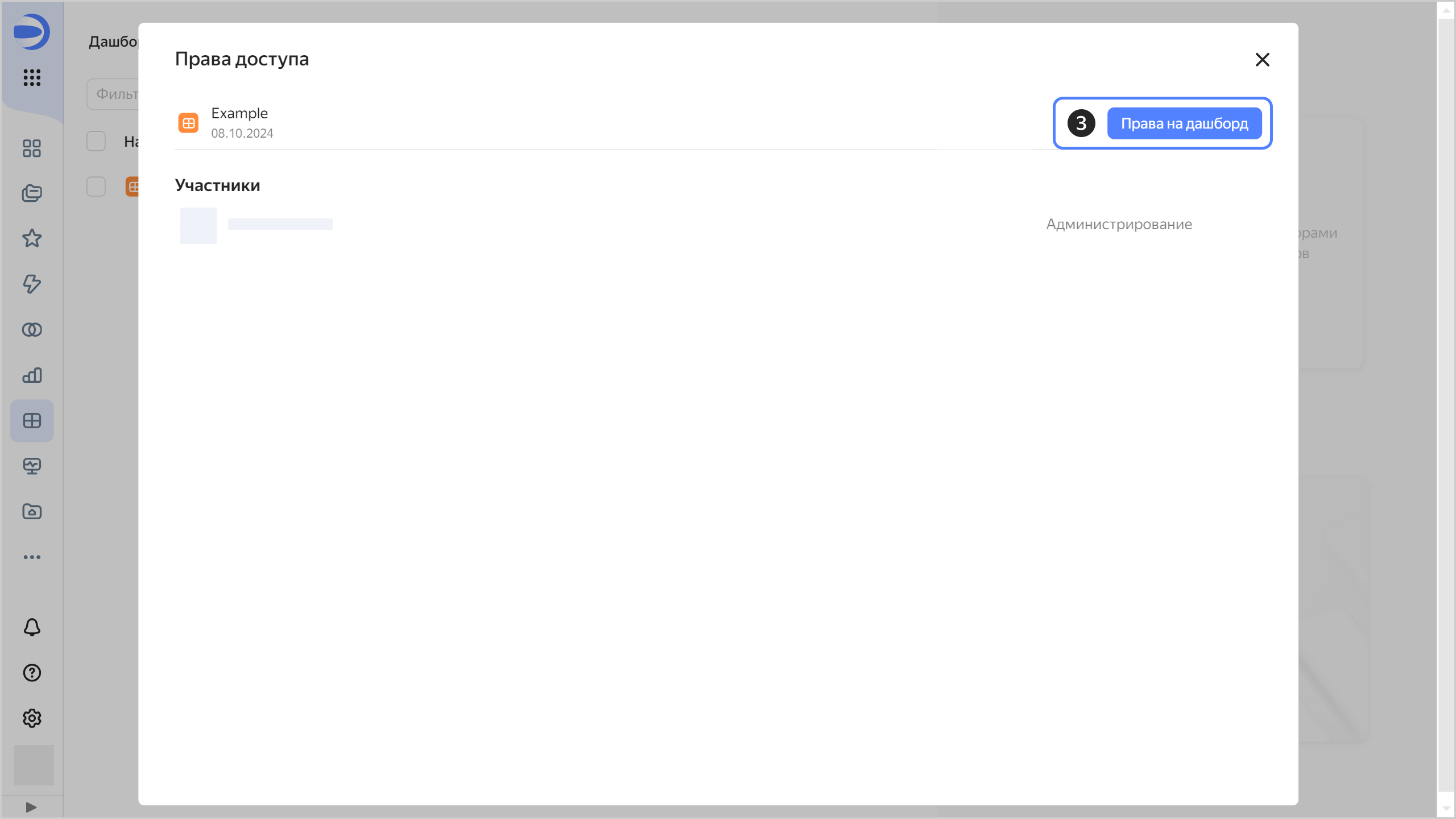The width and height of the screenshot is (1456, 819).
Task: Click the Example dashboard entry in dialog
Action: coord(239,122)
